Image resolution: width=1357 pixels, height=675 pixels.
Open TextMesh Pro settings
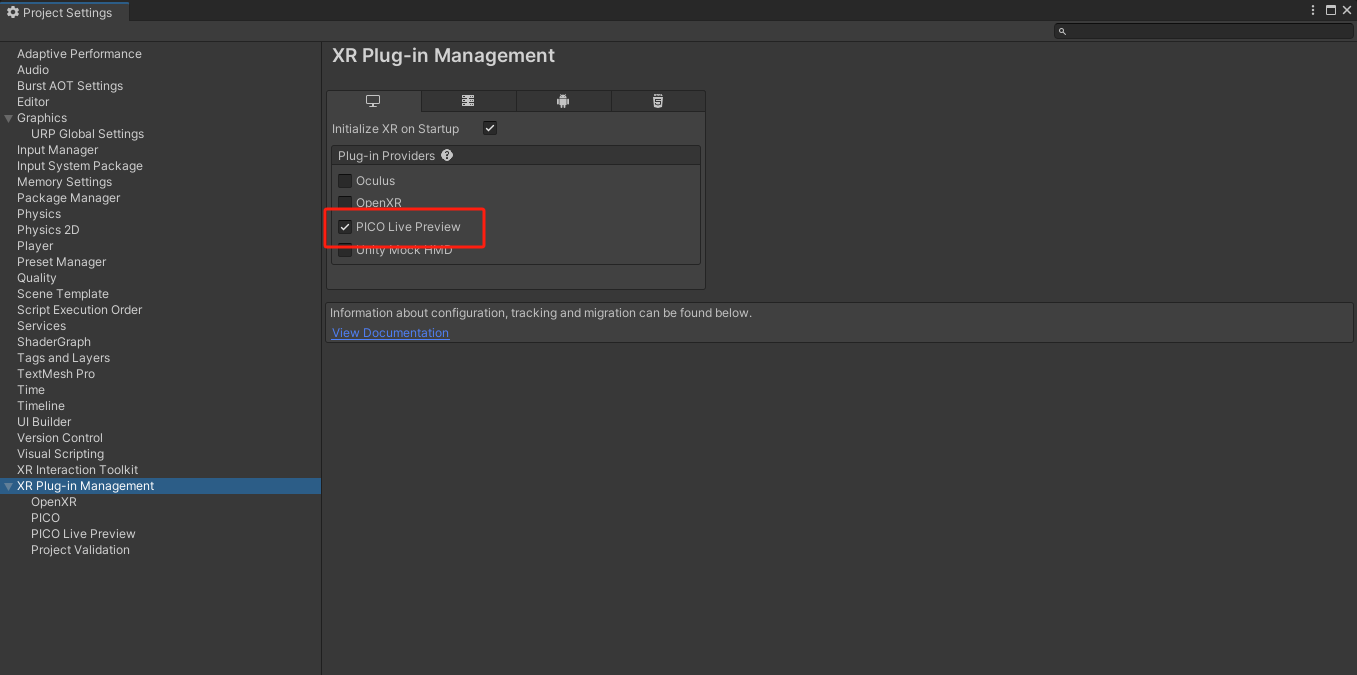point(56,374)
